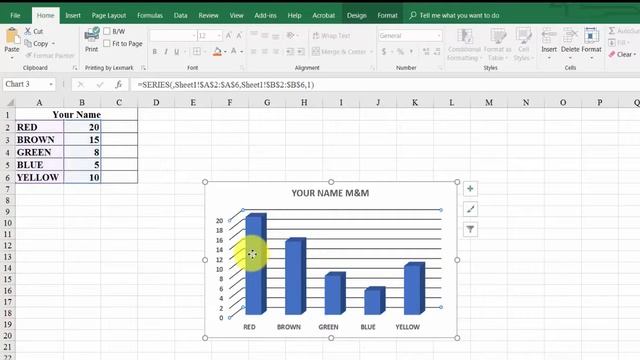Image resolution: width=640 pixels, height=360 pixels.
Task: Click the Increase Font Size icon
Action: pyautogui.click(x=229, y=36)
